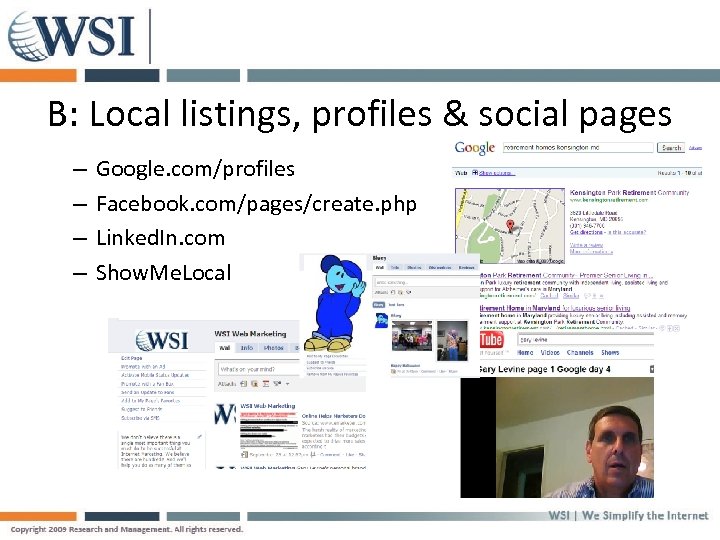Click the Google logo in the search screenshot
This screenshot has width=720, height=540.
(474, 148)
